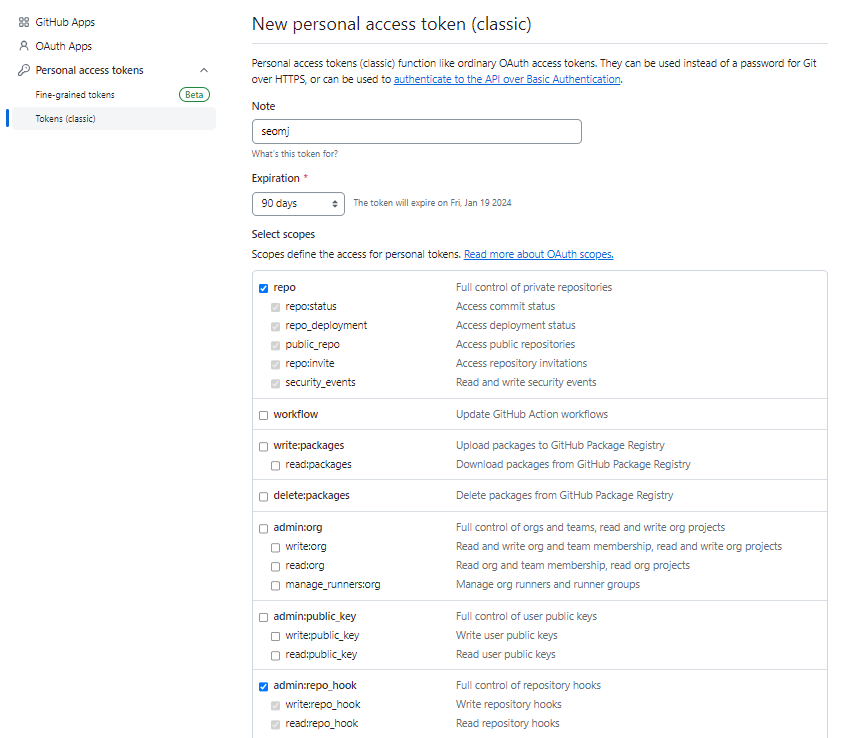Click the repo:invite checkbox

[x=275, y=364]
